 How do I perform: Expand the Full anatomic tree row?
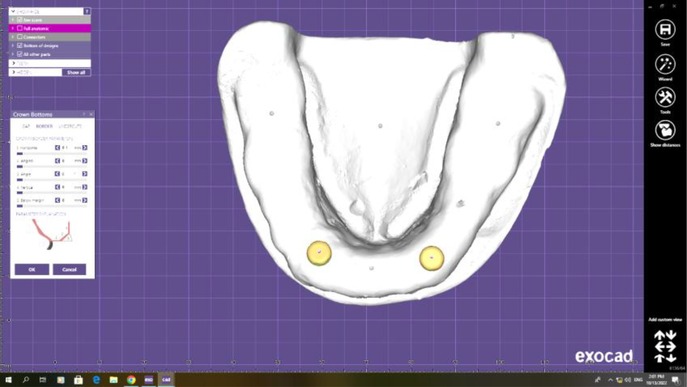click(x=13, y=28)
